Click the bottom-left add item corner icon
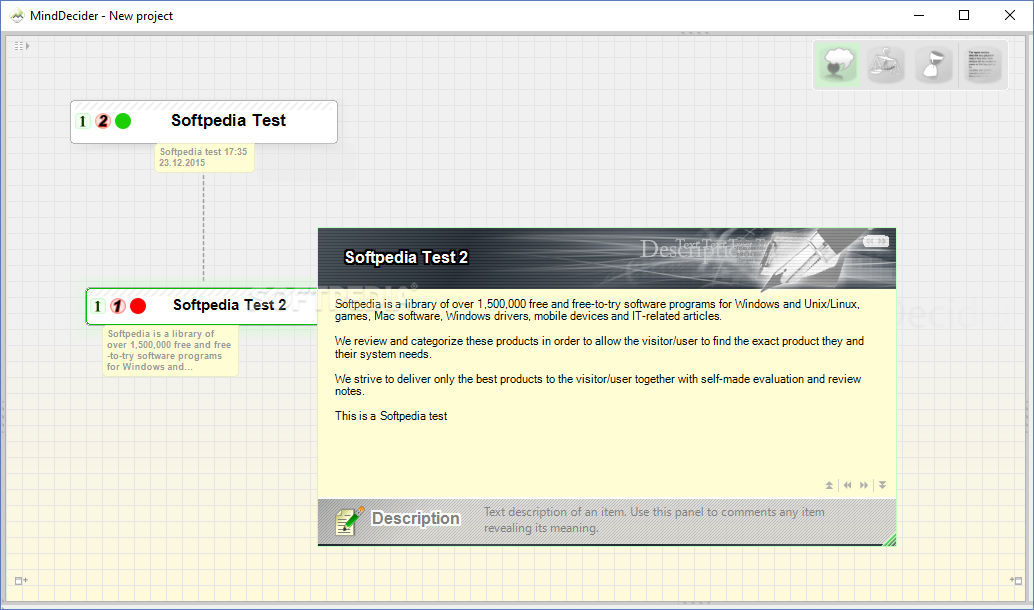 coord(21,581)
